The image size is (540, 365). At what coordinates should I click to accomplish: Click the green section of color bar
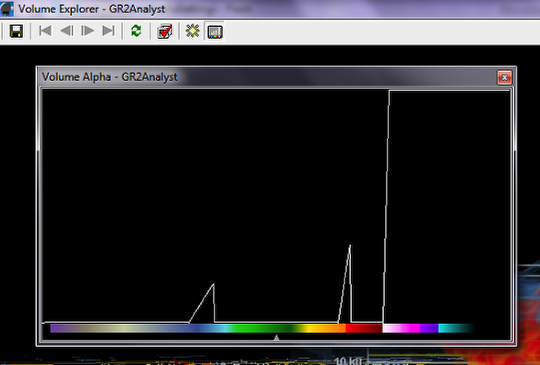click(x=263, y=328)
